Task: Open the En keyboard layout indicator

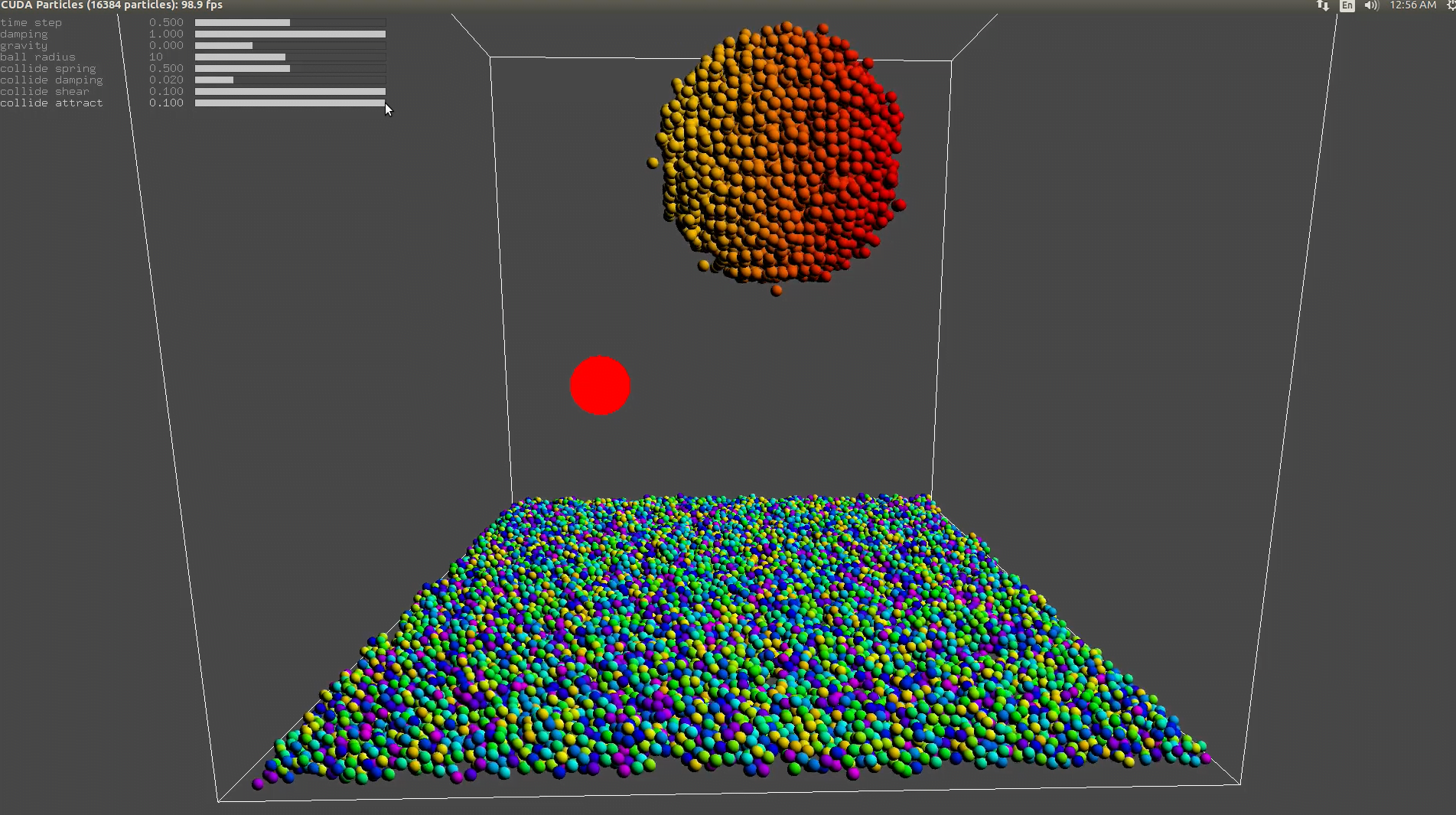Action: [1347, 5]
